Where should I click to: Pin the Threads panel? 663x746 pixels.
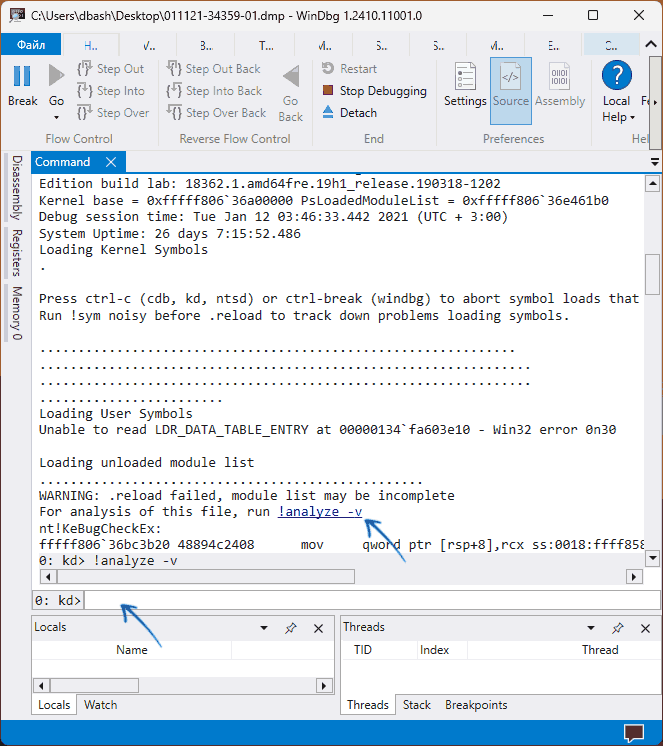pos(617,628)
